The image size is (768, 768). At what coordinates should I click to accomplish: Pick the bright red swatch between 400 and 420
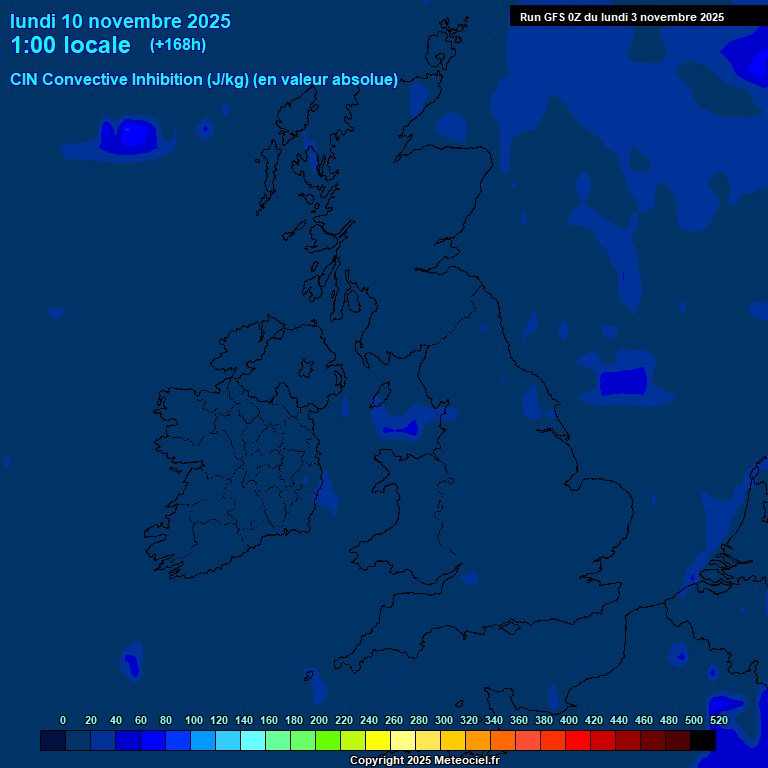pos(578,740)
